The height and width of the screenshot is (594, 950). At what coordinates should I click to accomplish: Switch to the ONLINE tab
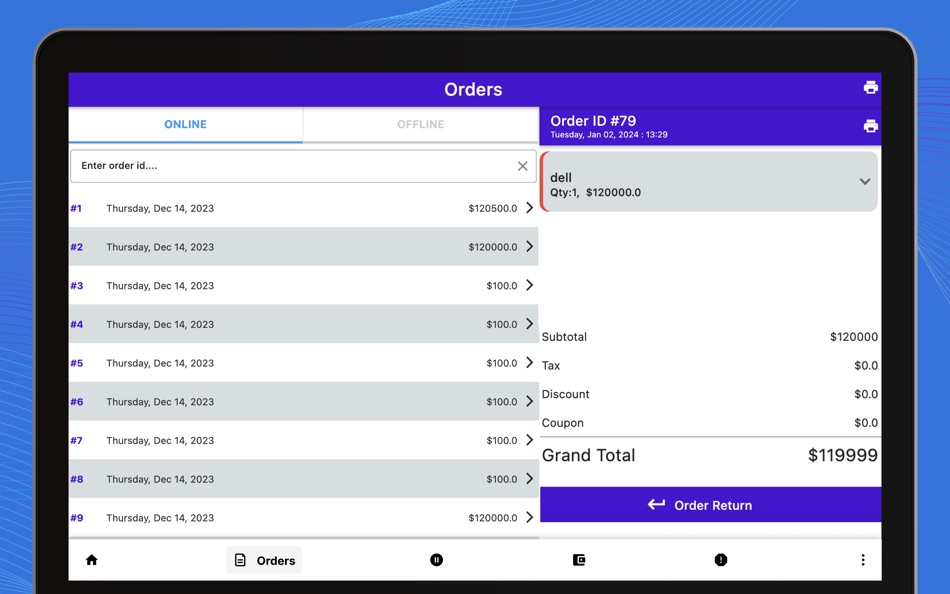click(185, 124)
